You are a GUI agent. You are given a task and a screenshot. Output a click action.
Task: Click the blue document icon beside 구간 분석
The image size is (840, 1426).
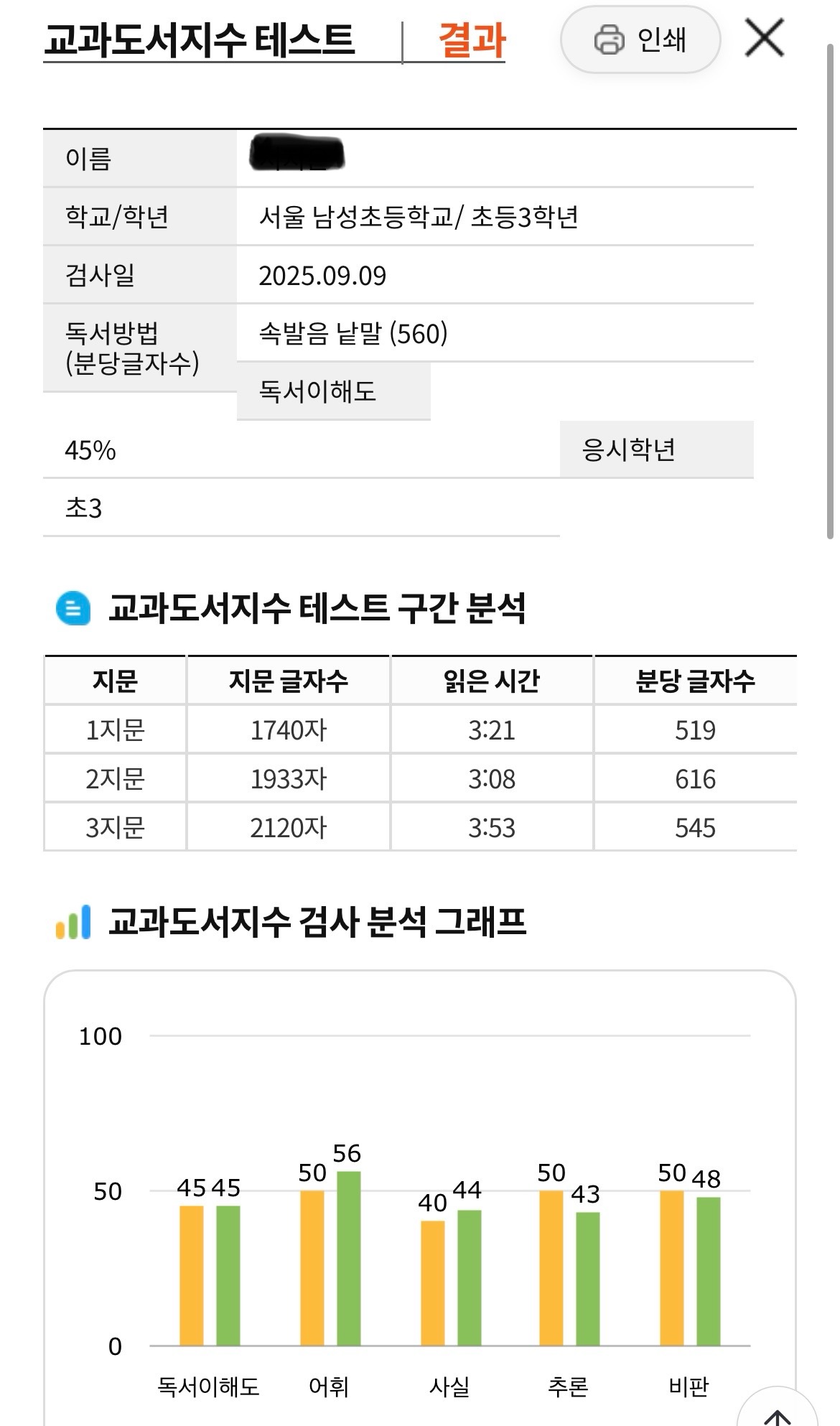point(73,608)
